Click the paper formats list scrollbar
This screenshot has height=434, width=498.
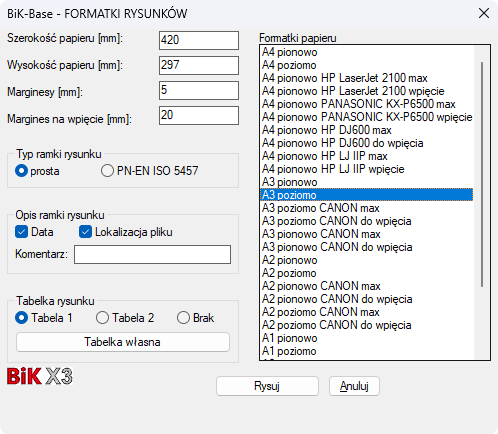pyautogui.click(x=482, y=174)
